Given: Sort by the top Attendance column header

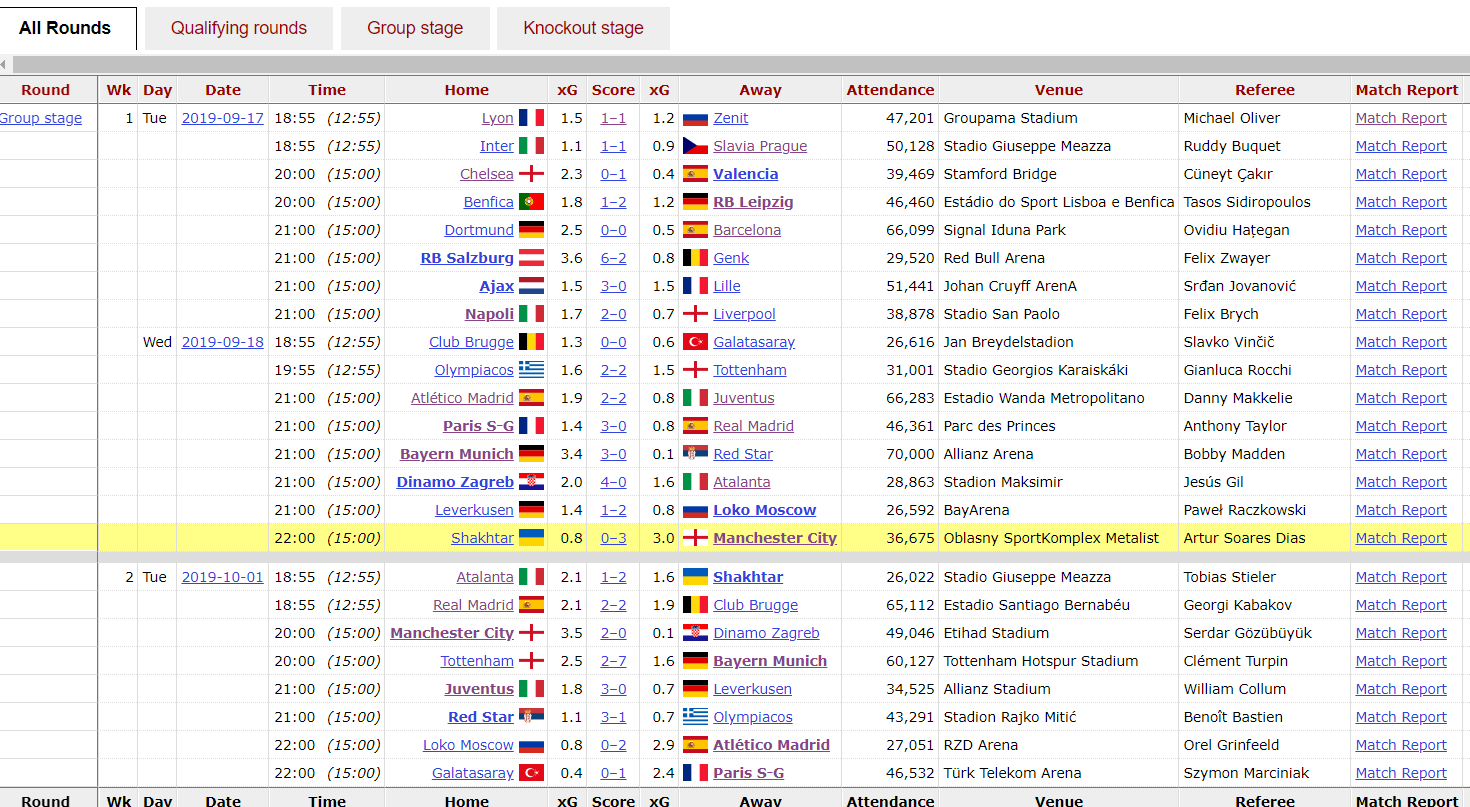Looking at the screenshot, I should pyautogui.click(x=890, y=90).
